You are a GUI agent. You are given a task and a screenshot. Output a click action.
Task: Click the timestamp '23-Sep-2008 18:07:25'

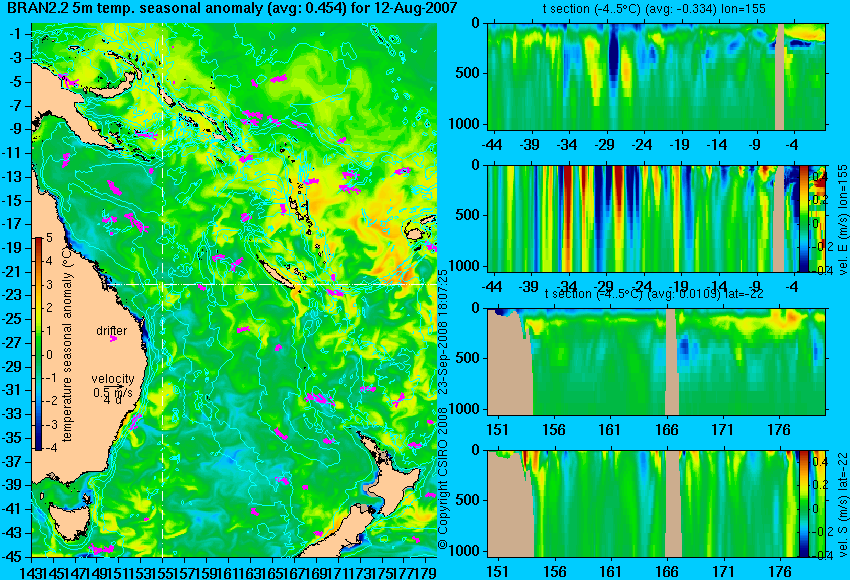point(443,333)
